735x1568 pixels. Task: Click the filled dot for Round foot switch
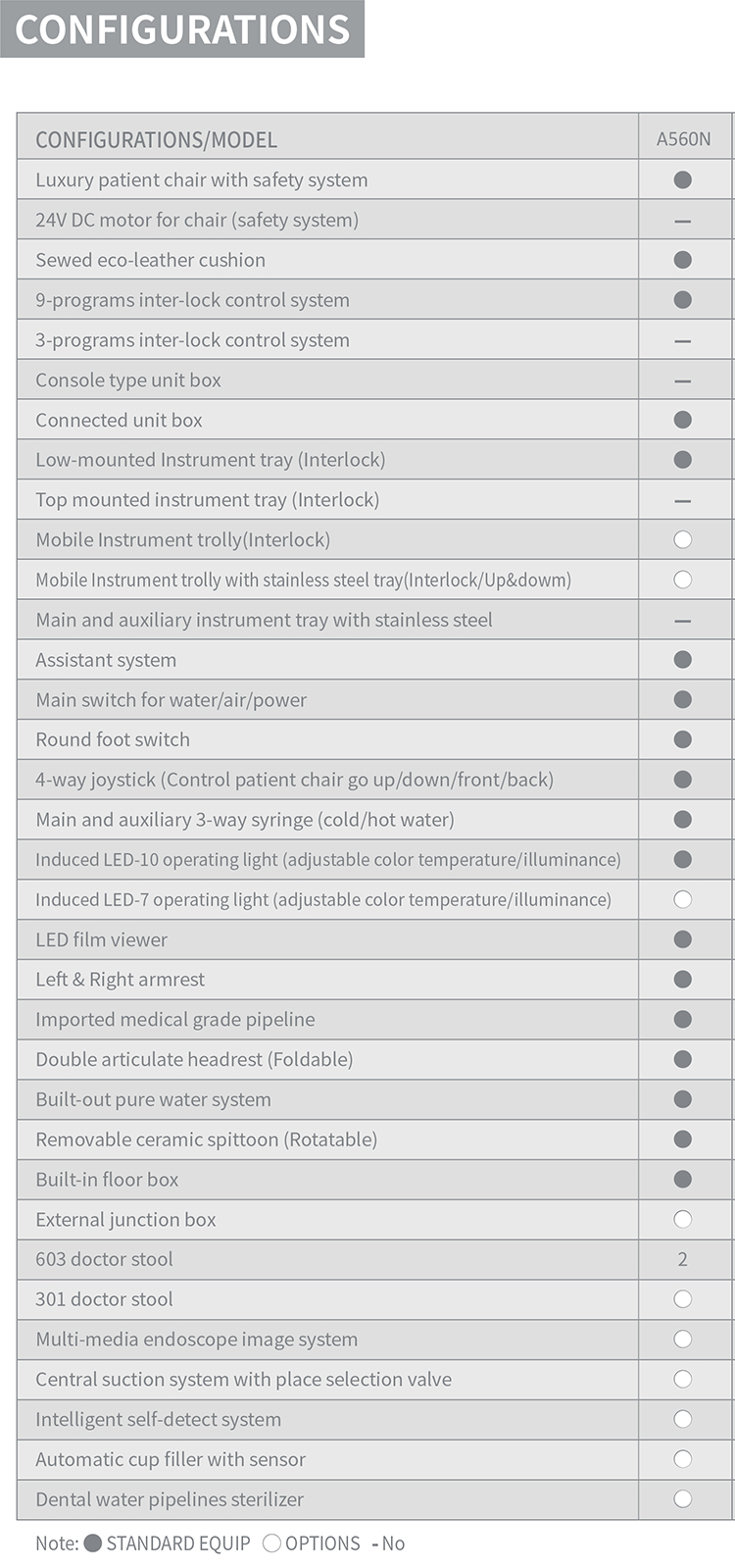pyautogui.click(x=683, y=739)
